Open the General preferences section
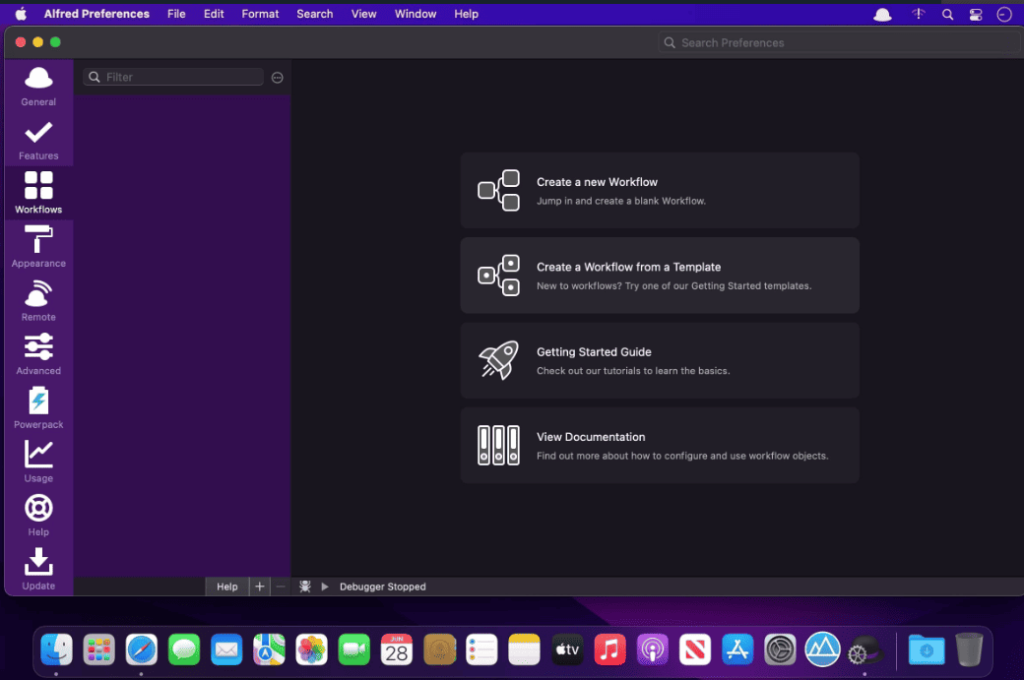This screenshot has width=1024, height=680. click(x=38, y=86)
